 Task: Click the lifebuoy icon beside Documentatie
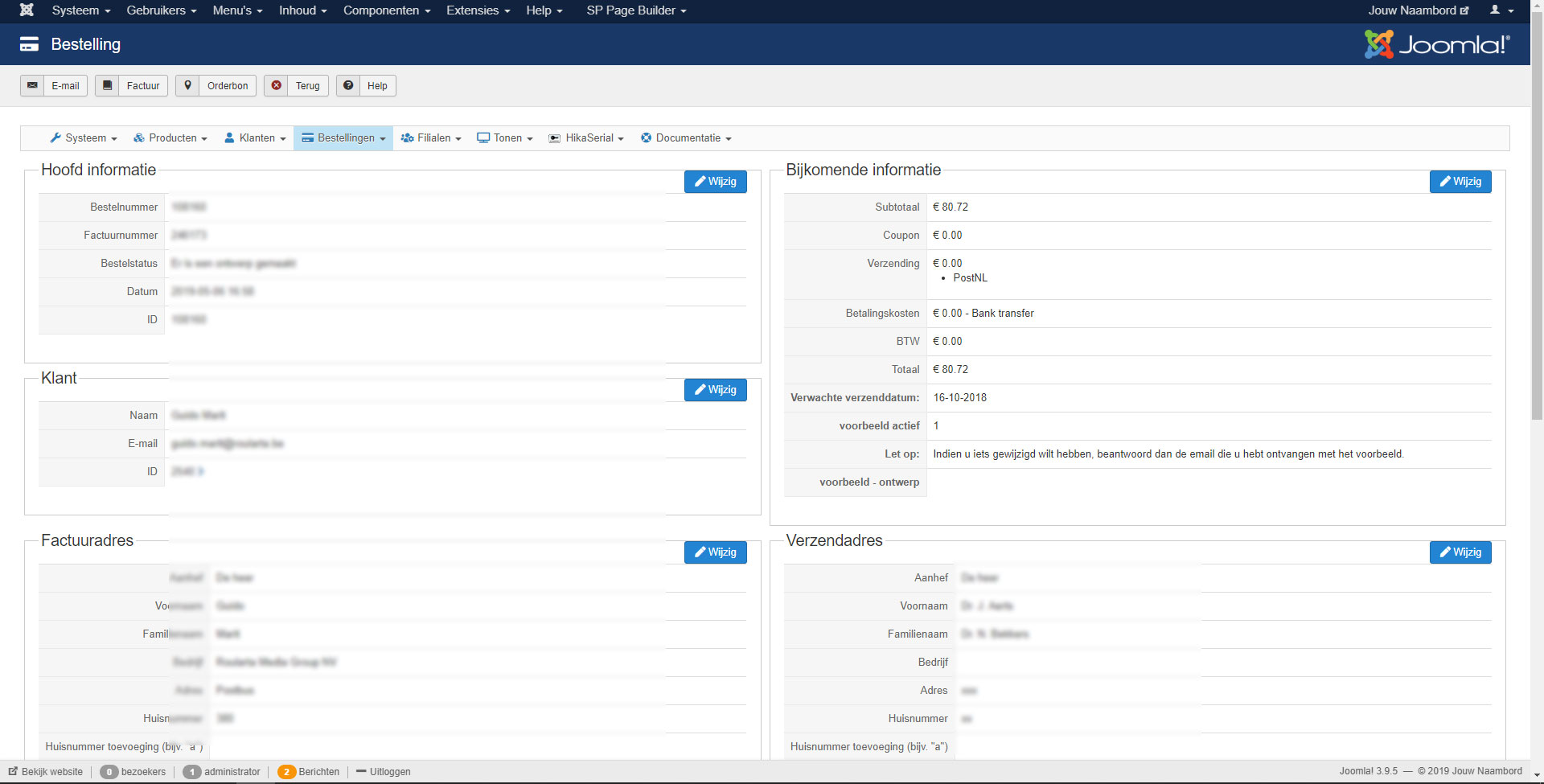pyautogui.click(x=646, y=138)
